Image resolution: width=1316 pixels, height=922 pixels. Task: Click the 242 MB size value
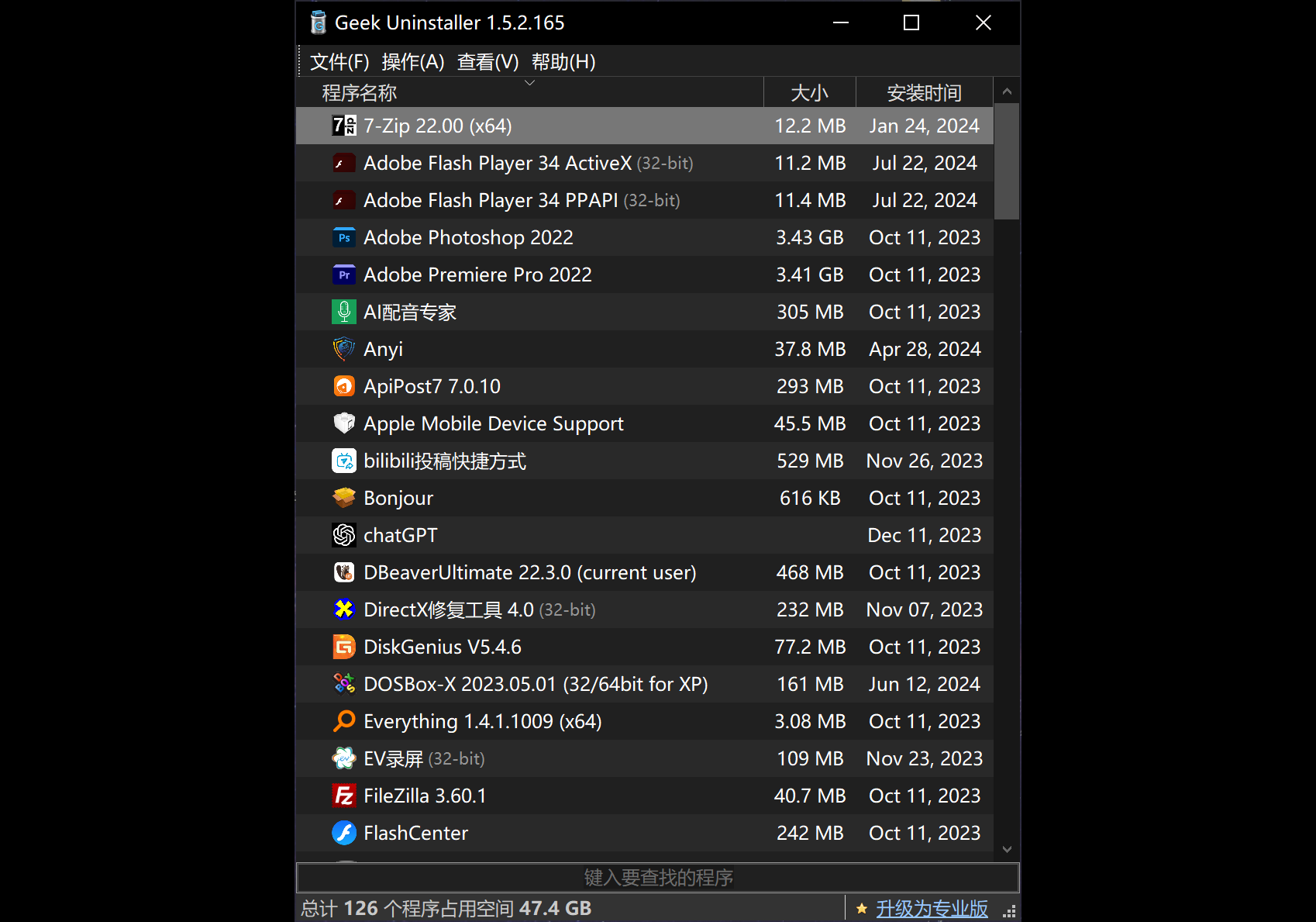(810, 833)
